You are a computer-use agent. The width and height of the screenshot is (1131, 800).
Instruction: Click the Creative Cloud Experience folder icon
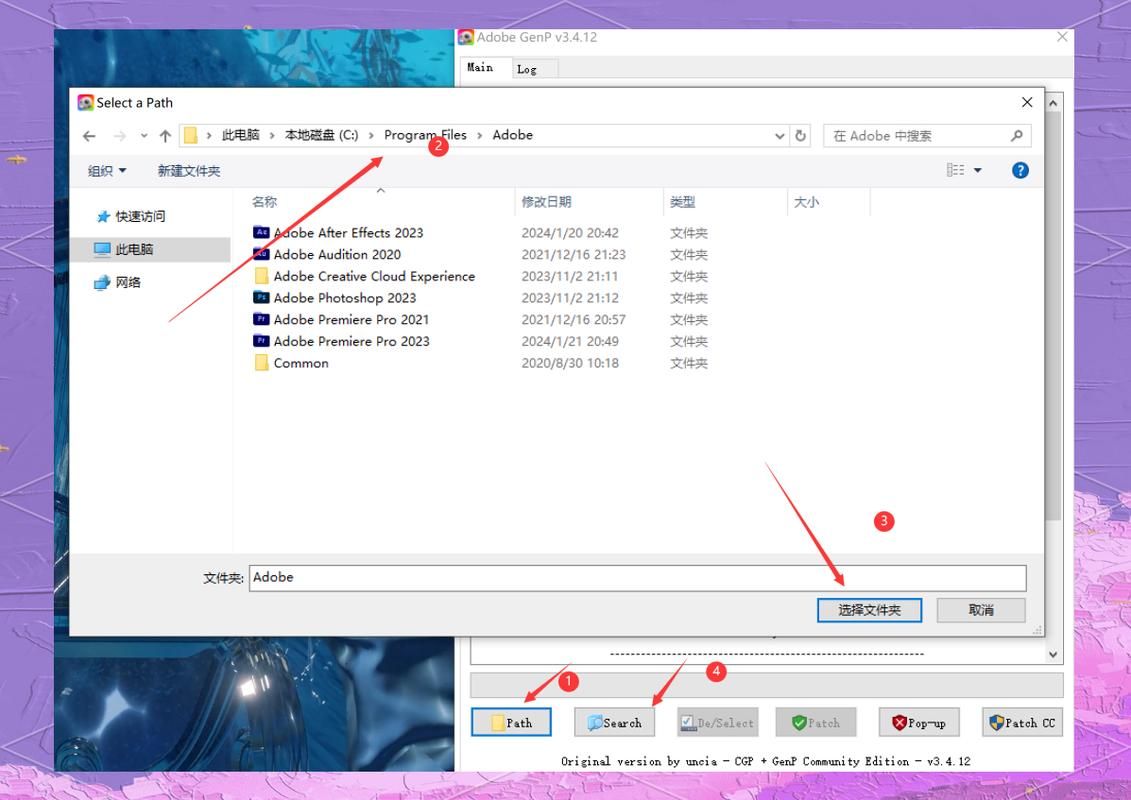[261, 276]
